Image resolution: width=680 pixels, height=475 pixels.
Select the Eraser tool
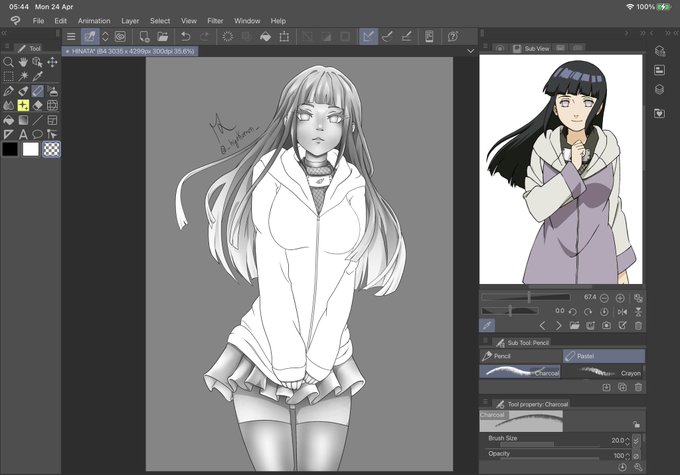(x=38, y=105)
